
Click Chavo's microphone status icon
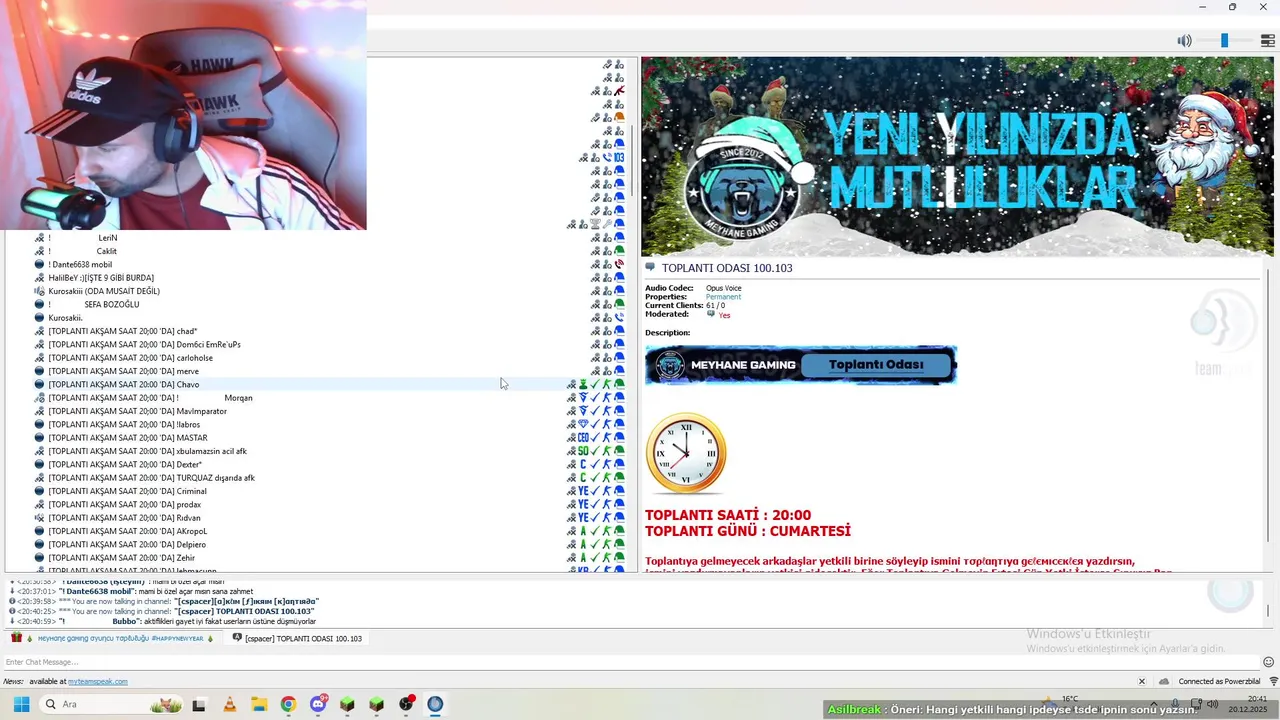pyautogui.click(x=571, y=384)
